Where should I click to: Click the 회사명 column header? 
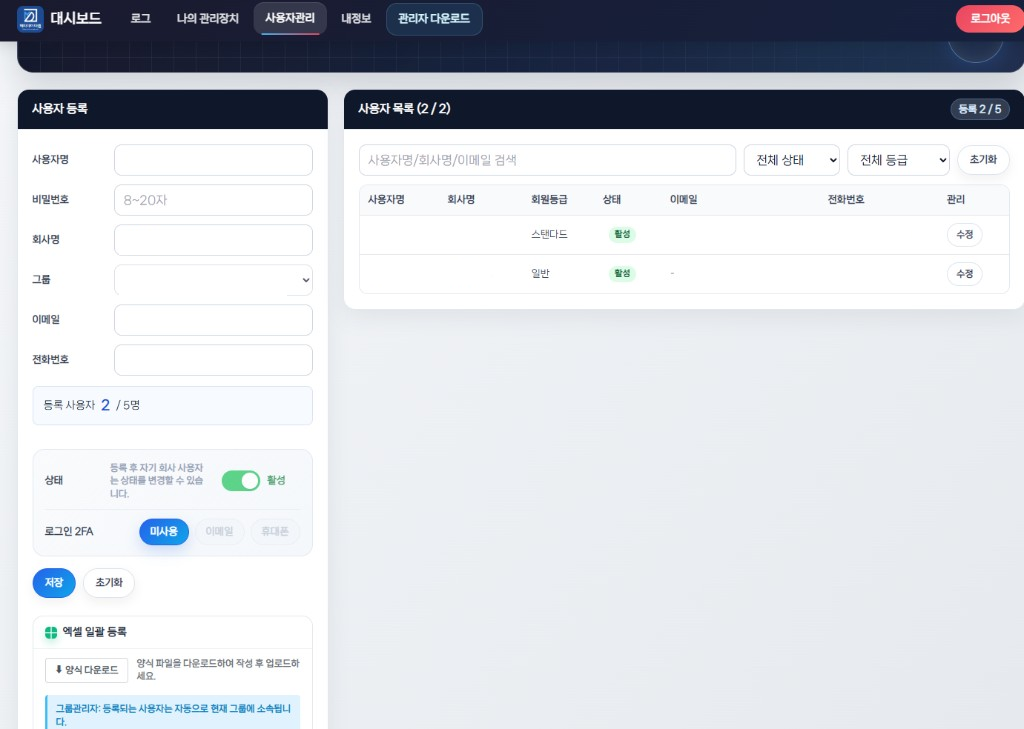tap(461, 200)
